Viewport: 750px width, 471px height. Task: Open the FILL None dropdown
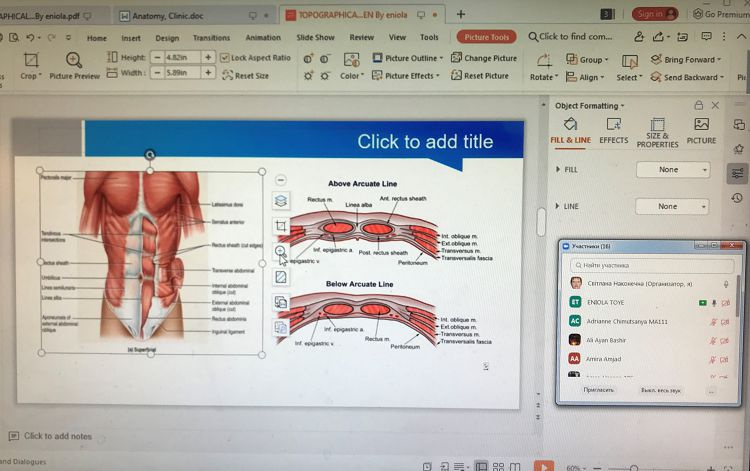click(673, 169)
